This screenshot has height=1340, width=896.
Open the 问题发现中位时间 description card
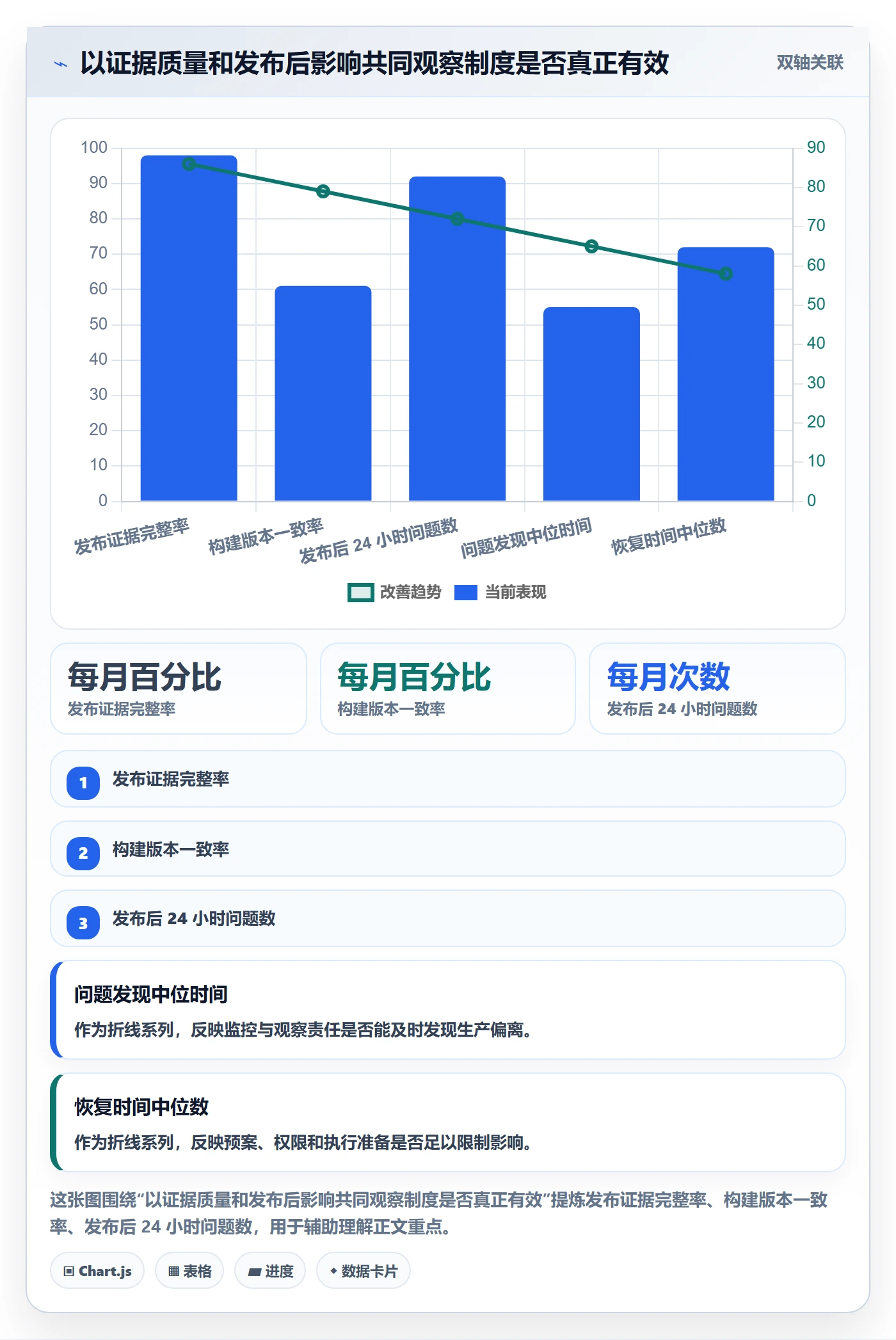coord(448,1010)
